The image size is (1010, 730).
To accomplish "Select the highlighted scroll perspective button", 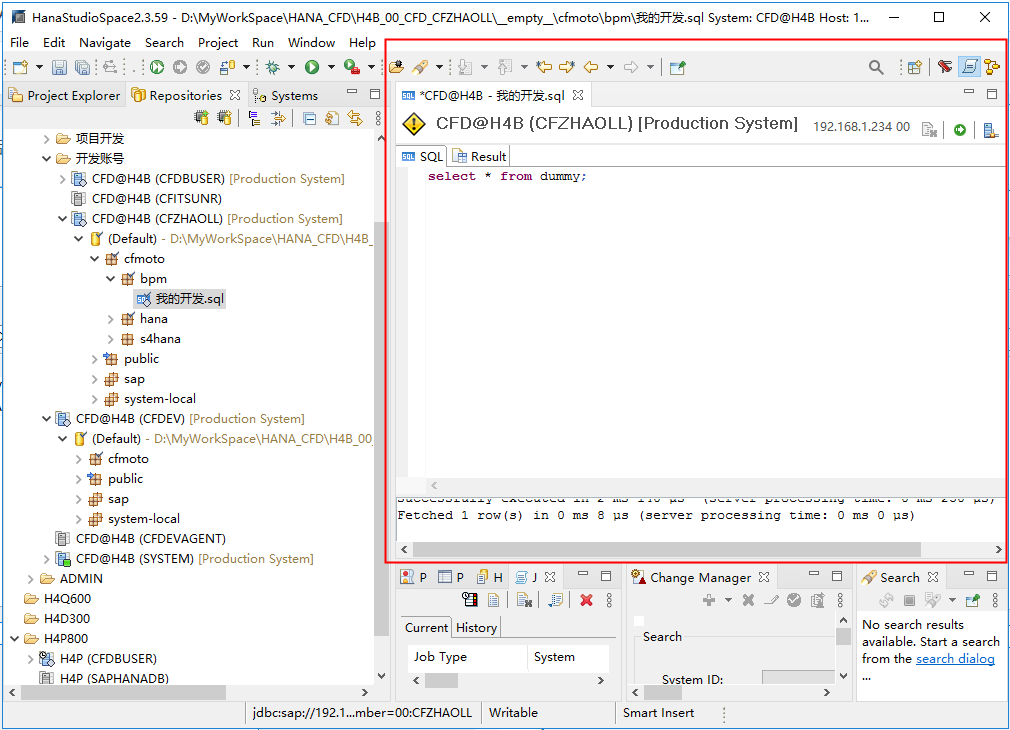I will 969,67.
